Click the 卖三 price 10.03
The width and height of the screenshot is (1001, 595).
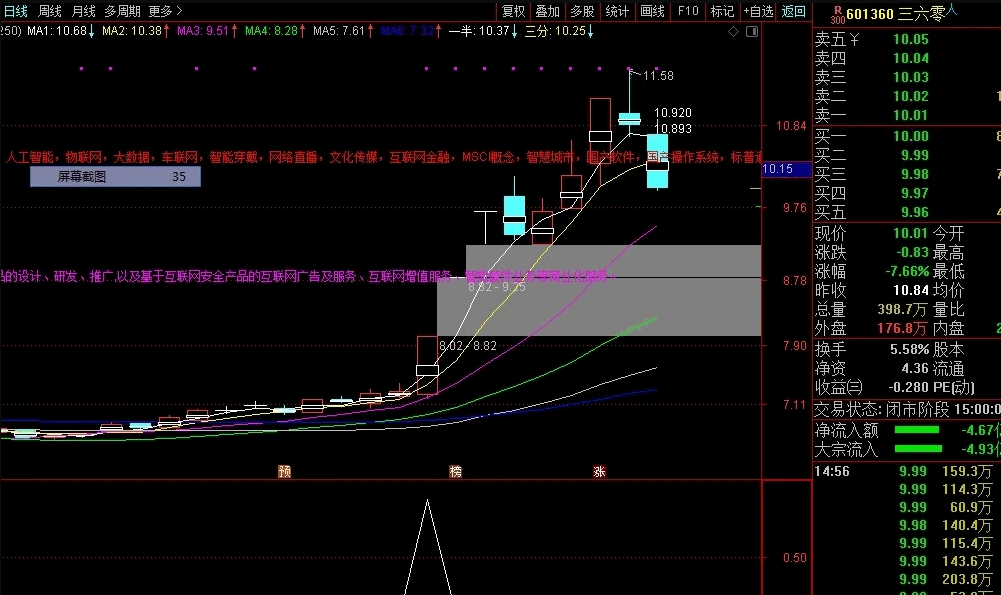(x=910, y=77)
